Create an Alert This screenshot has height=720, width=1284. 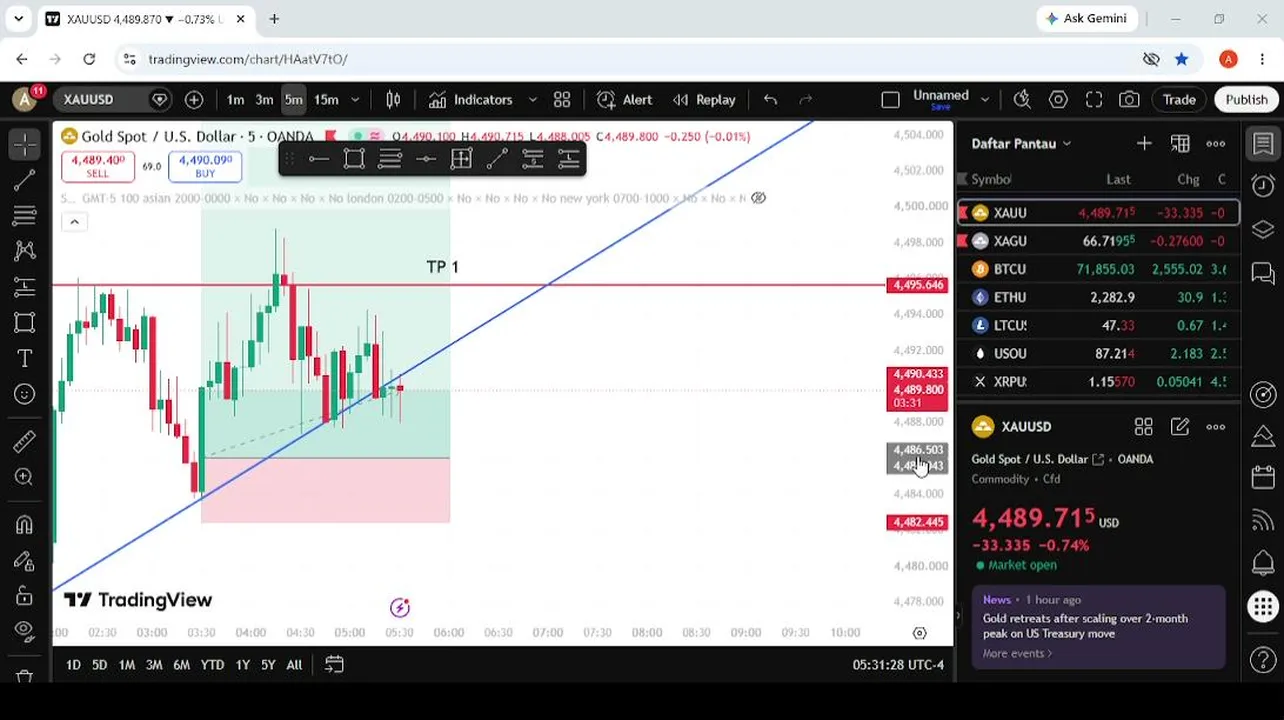(625, 99)
